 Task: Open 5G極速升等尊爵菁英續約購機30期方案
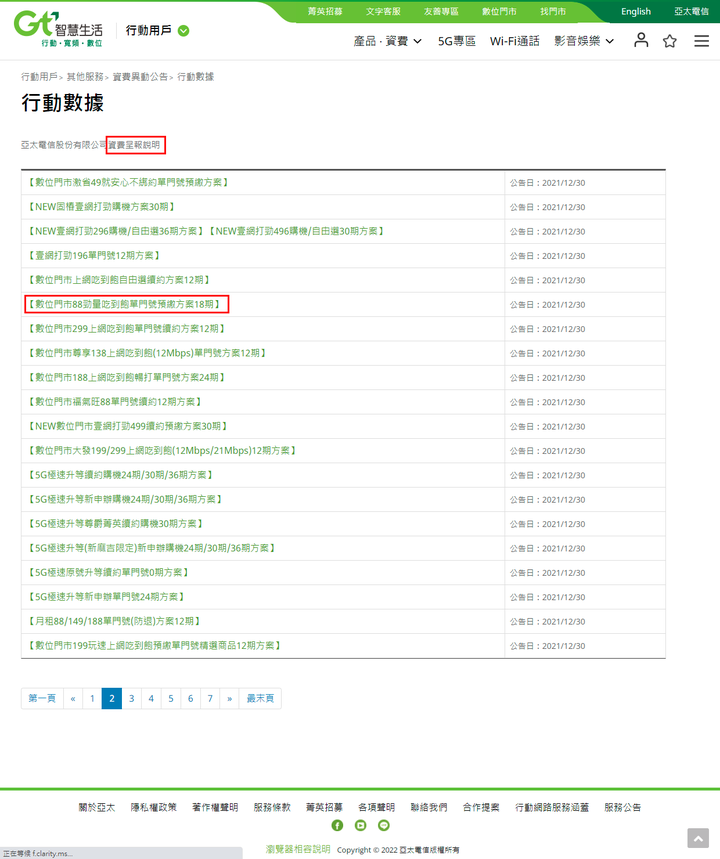click(x=116, y=524)
